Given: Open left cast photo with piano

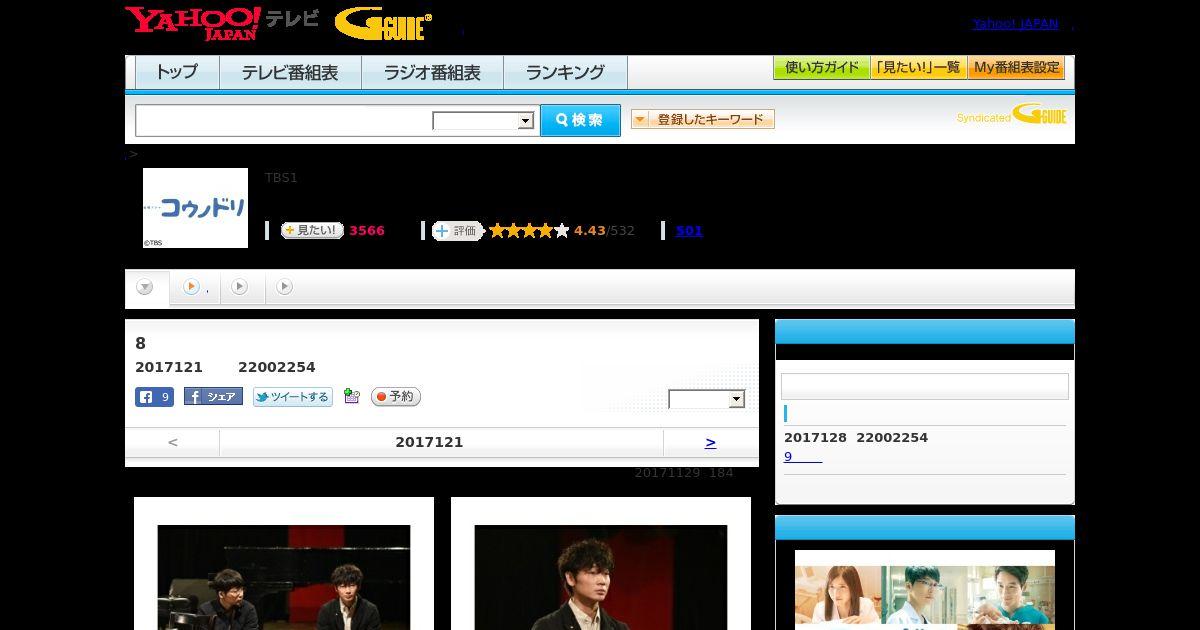Looking at the screenshot, I should coord(284,577).
